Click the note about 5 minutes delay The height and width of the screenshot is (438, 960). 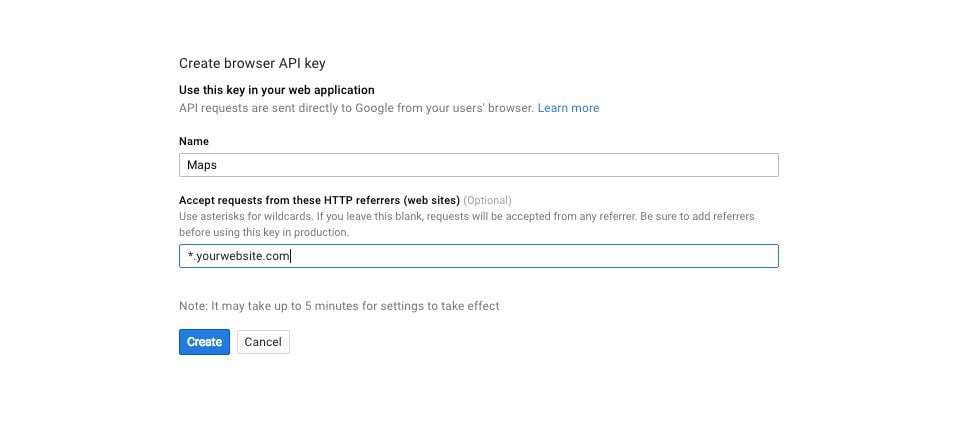(339, 306)
